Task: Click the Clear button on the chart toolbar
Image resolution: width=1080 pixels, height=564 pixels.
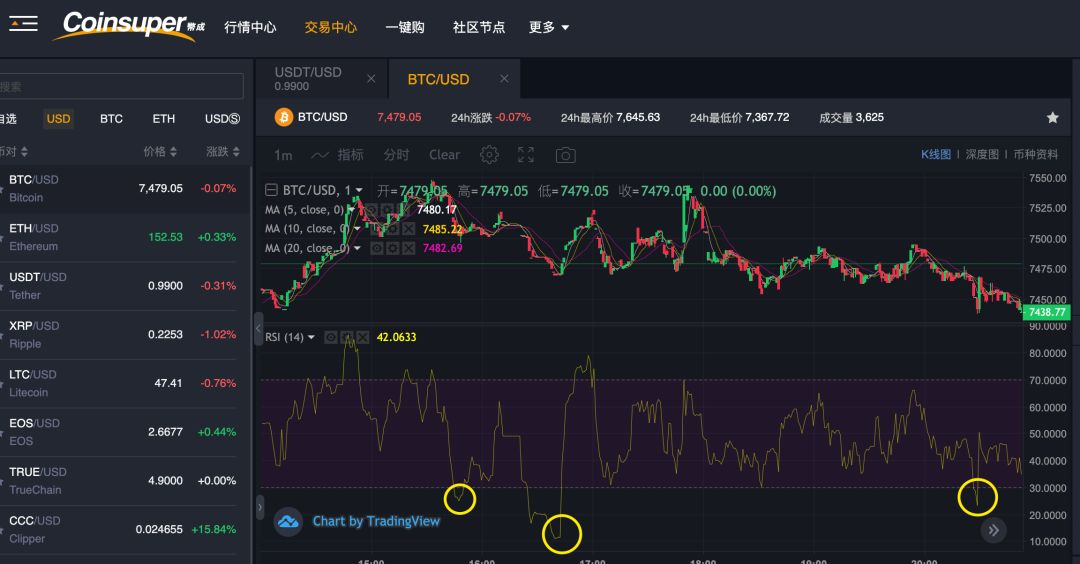Action: pos(444,155)
